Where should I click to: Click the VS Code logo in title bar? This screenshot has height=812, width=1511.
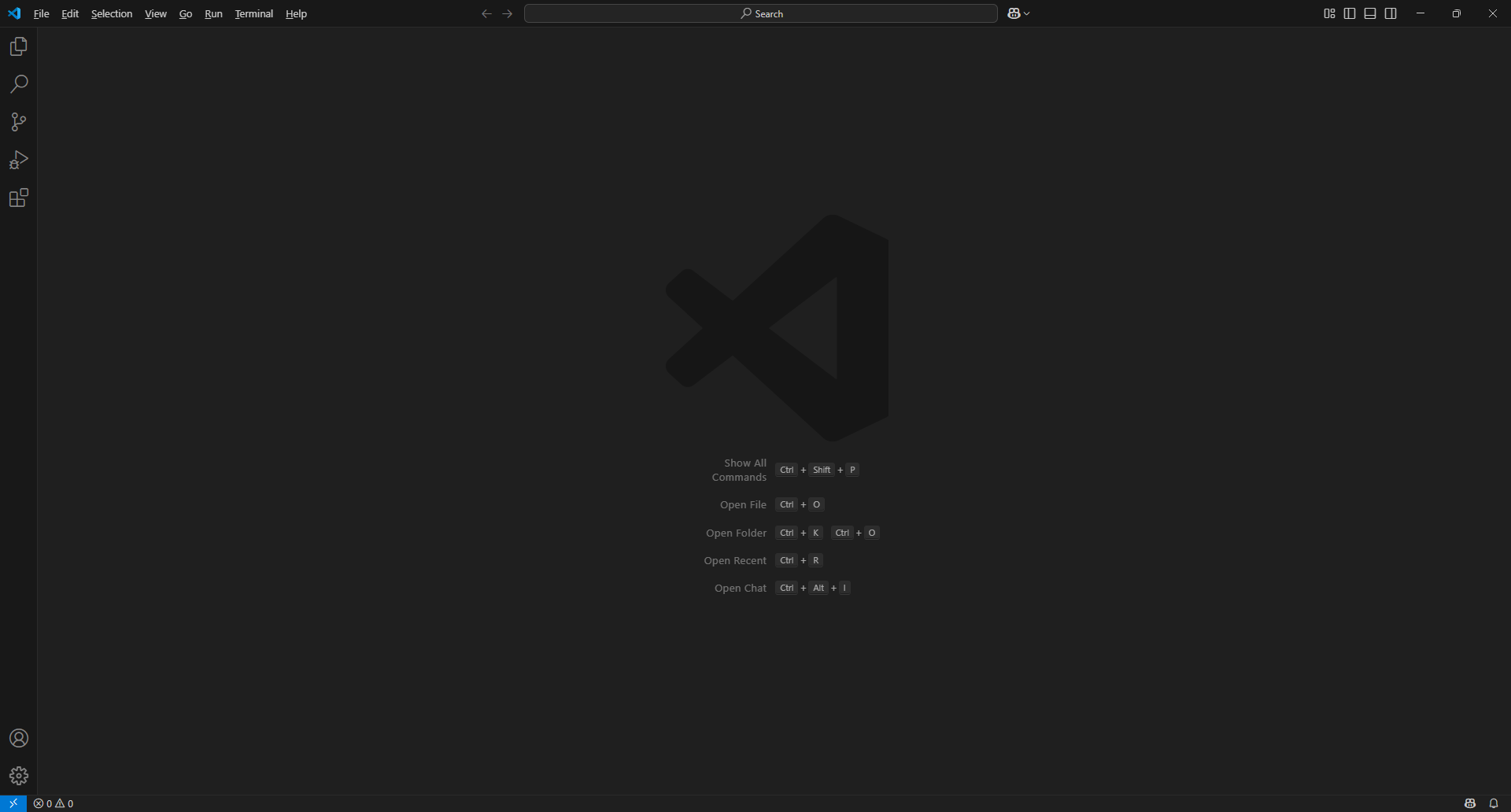[14, 13]
